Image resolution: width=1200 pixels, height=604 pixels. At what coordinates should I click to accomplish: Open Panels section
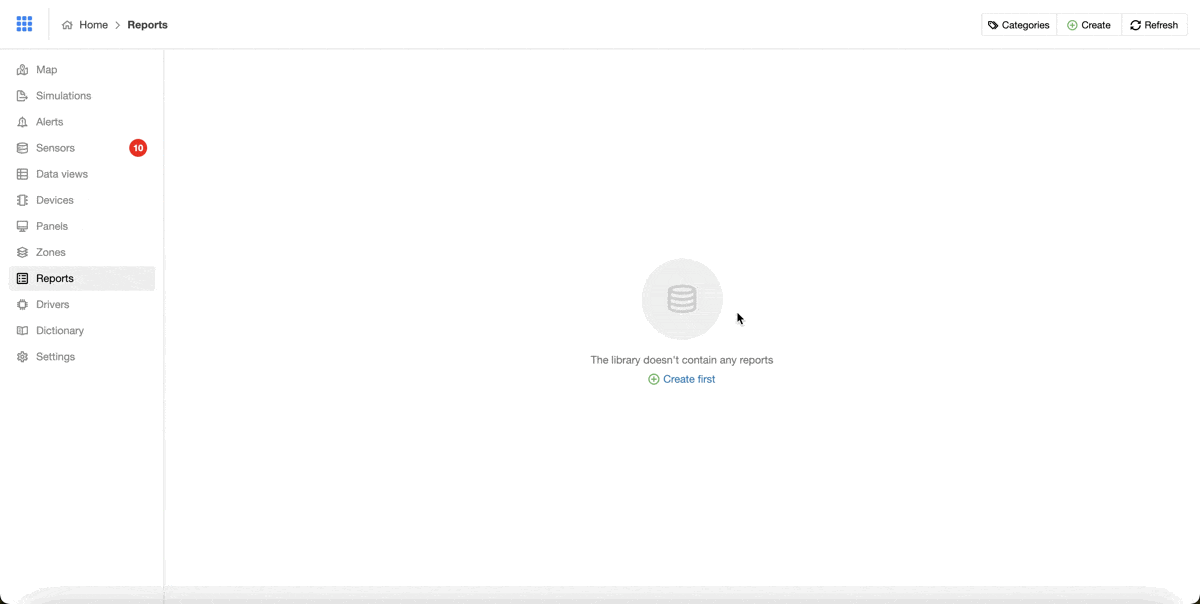82,226
